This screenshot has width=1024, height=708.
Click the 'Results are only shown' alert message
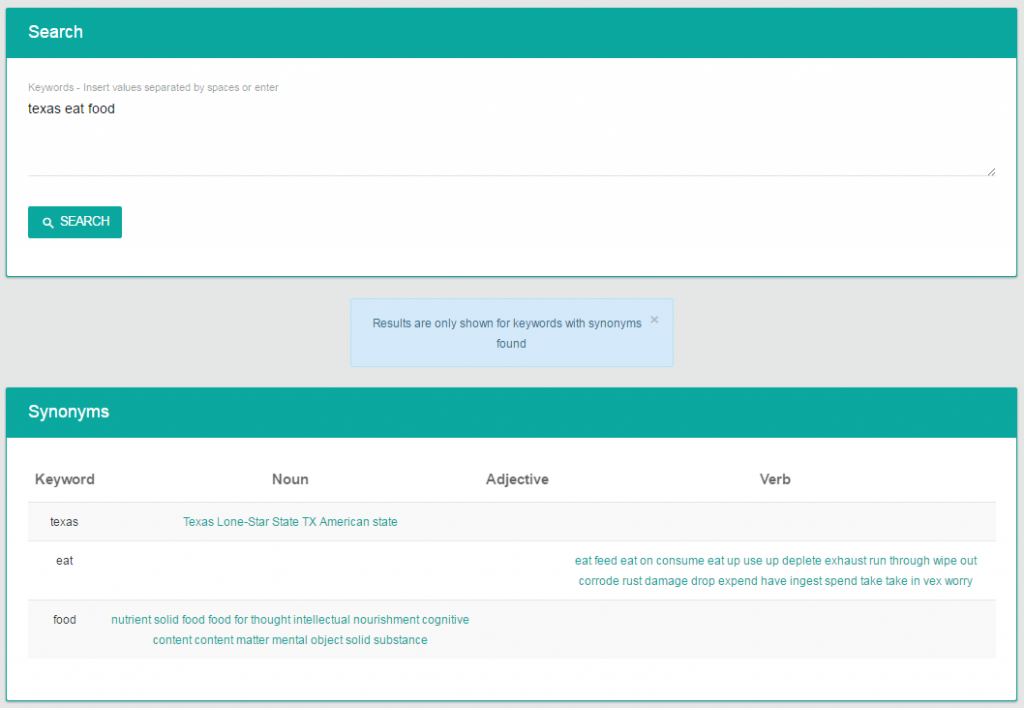pos(507,333)
